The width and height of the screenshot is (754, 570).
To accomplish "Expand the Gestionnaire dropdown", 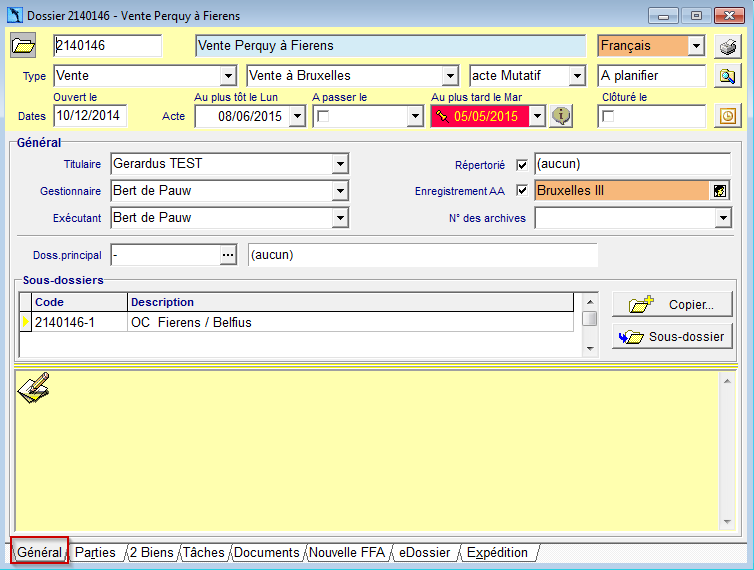I will click(340, 191).
